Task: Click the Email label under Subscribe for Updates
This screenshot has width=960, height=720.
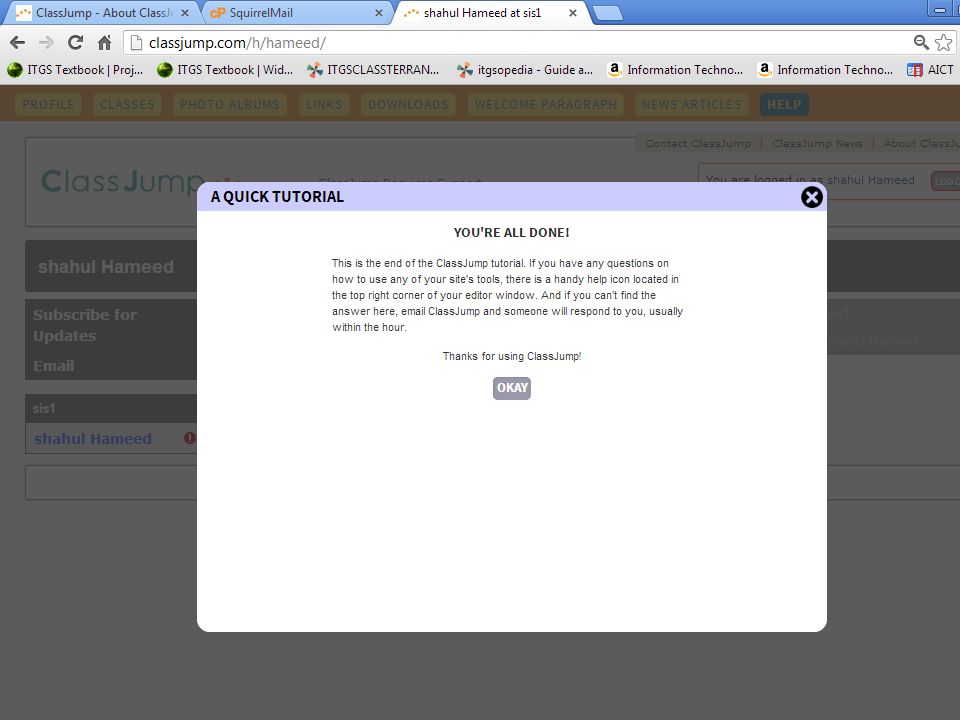Action: pyautogui.click(x=54, y=366)
